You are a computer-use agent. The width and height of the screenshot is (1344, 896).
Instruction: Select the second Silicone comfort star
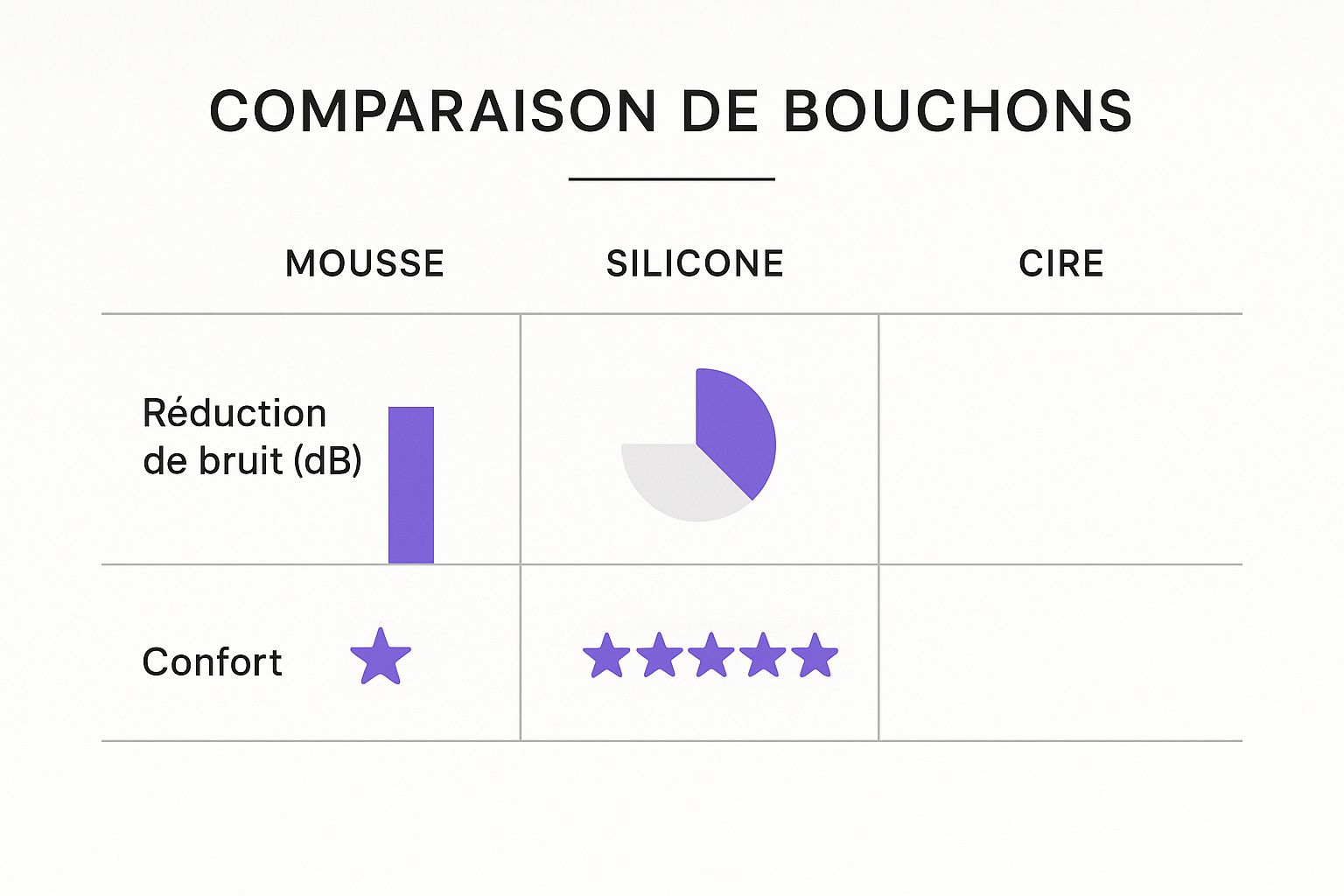pos(659,656)
